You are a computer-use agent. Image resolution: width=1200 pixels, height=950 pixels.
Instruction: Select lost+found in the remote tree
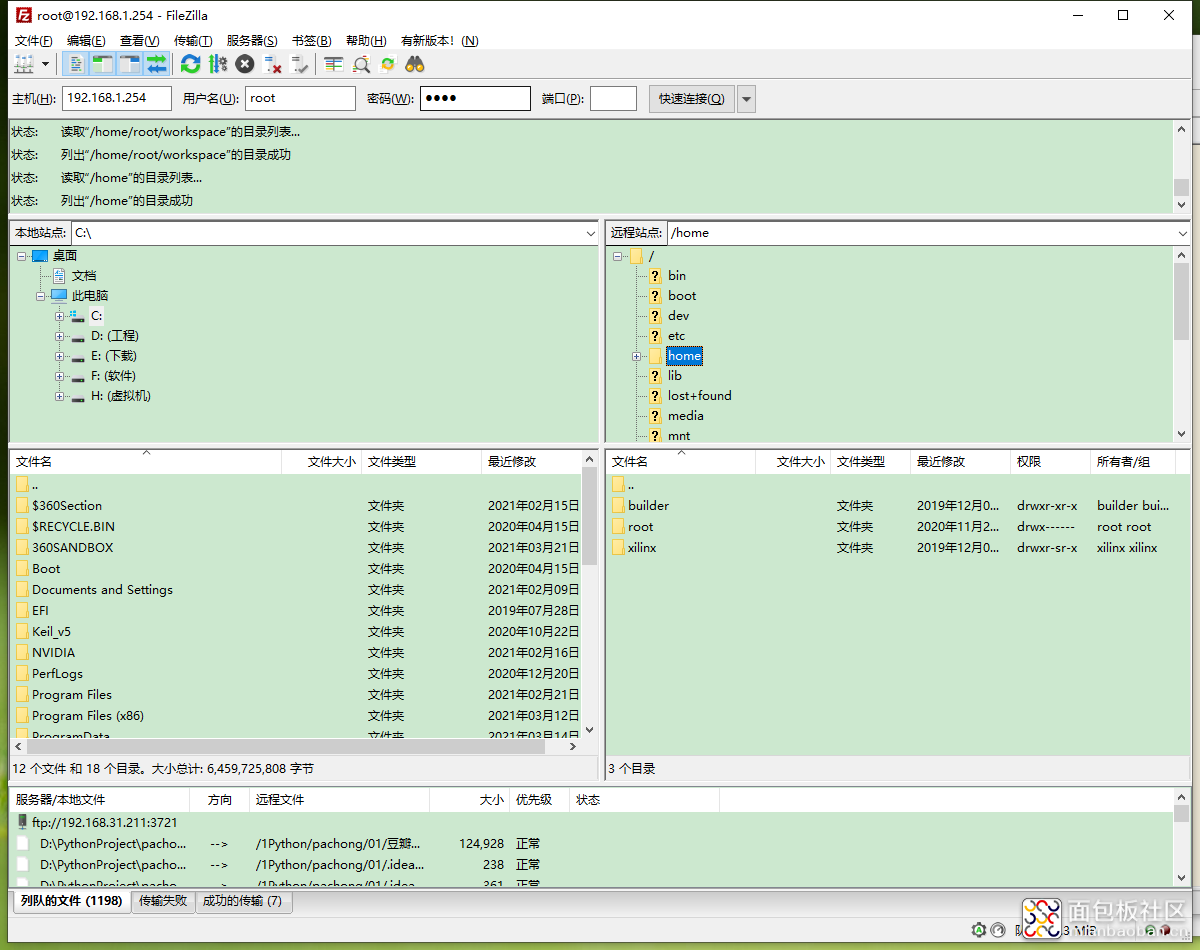pos(700,396)
